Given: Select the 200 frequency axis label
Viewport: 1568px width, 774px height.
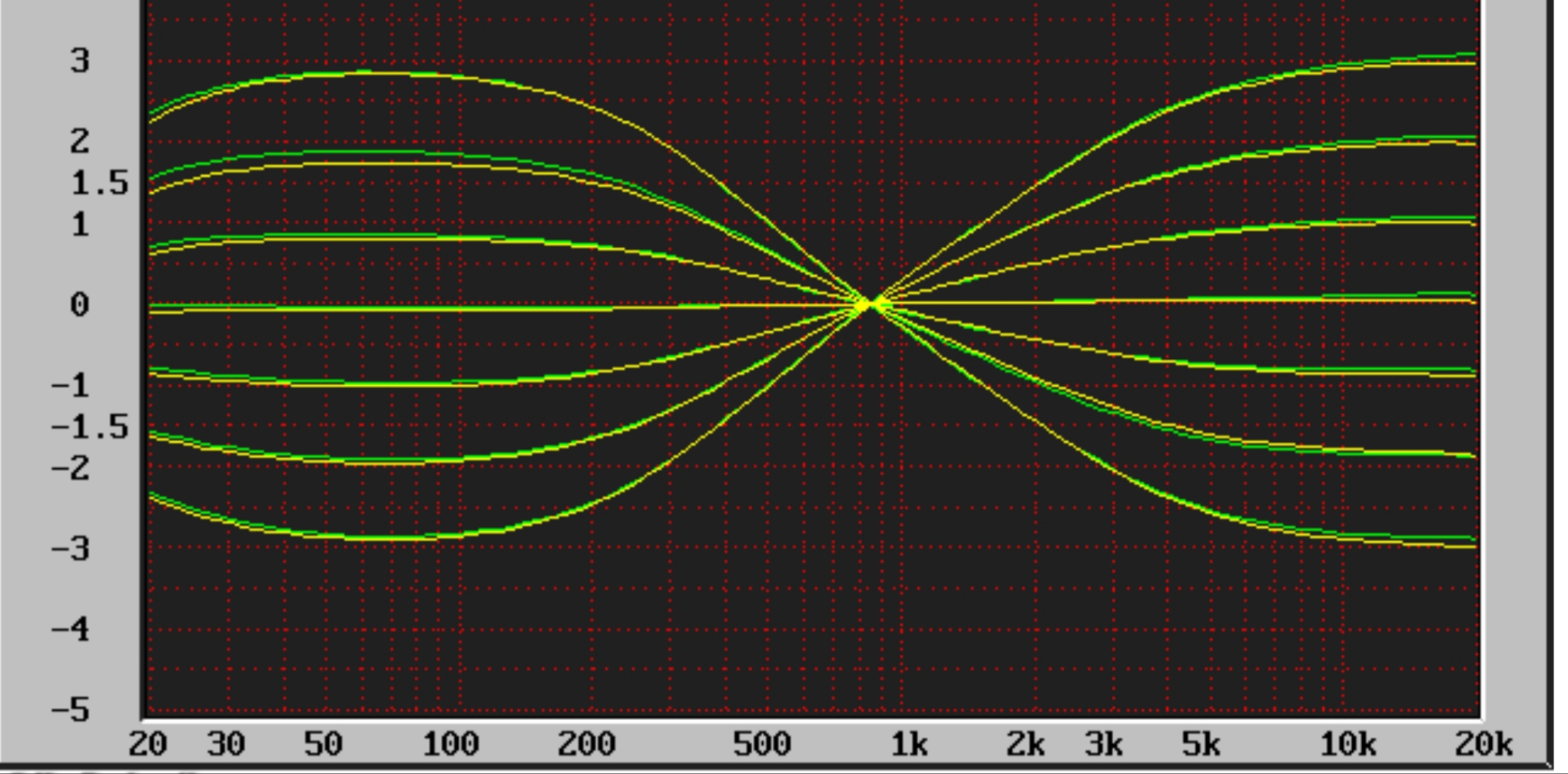Looking at the screenshot, I should pyautogui.click(x=586, y=744).
